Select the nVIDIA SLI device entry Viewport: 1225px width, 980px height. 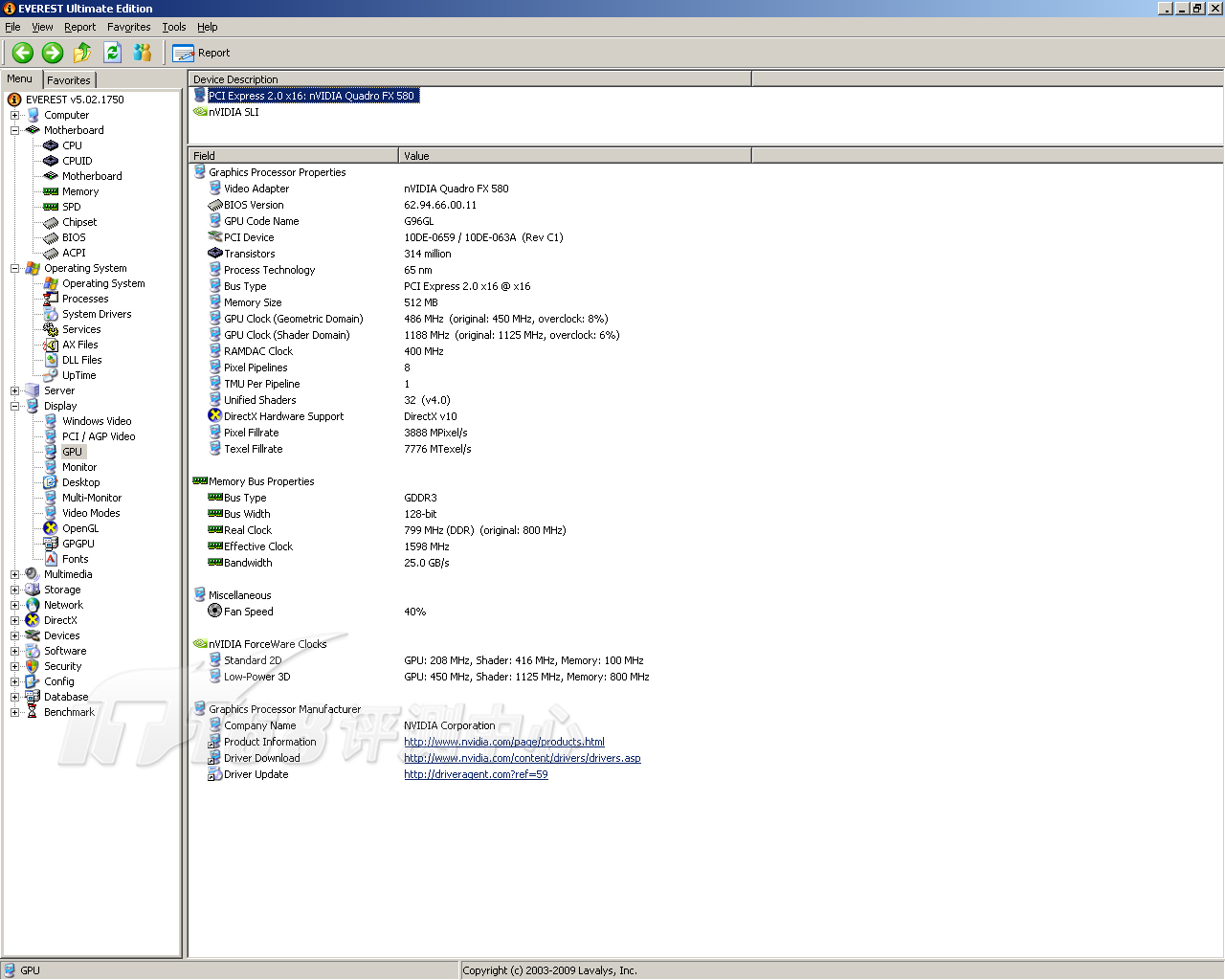tap(234, 112)
